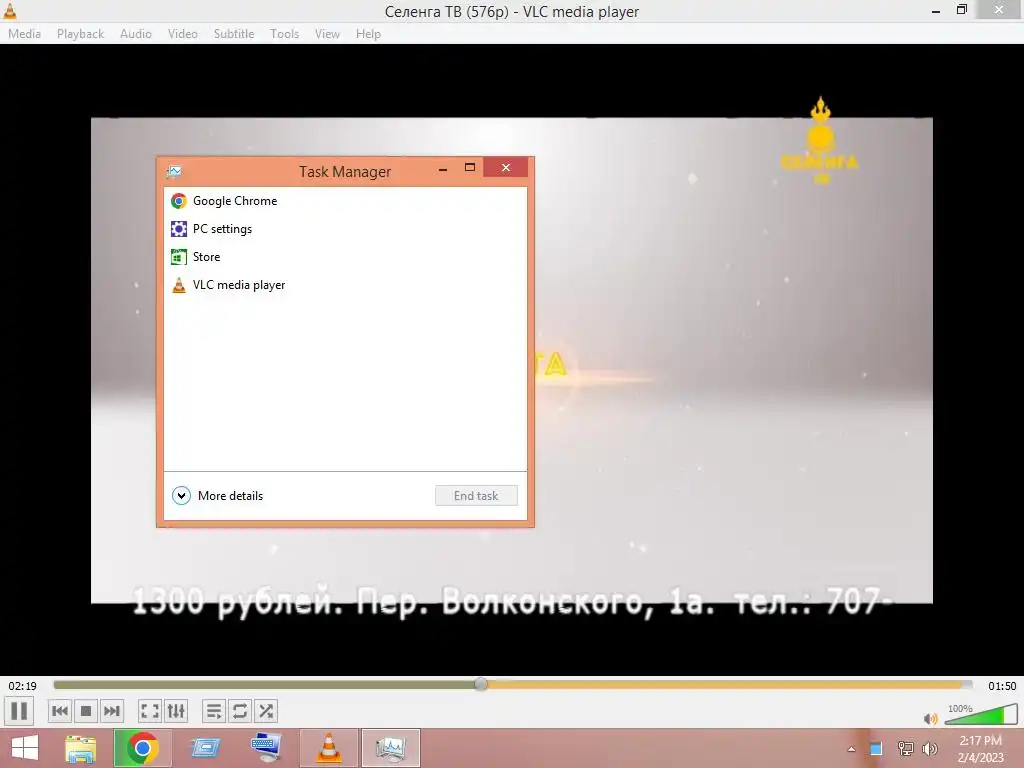Stop playback with the stop button
Screen dimensions: 1024x768
coord(86,711)
